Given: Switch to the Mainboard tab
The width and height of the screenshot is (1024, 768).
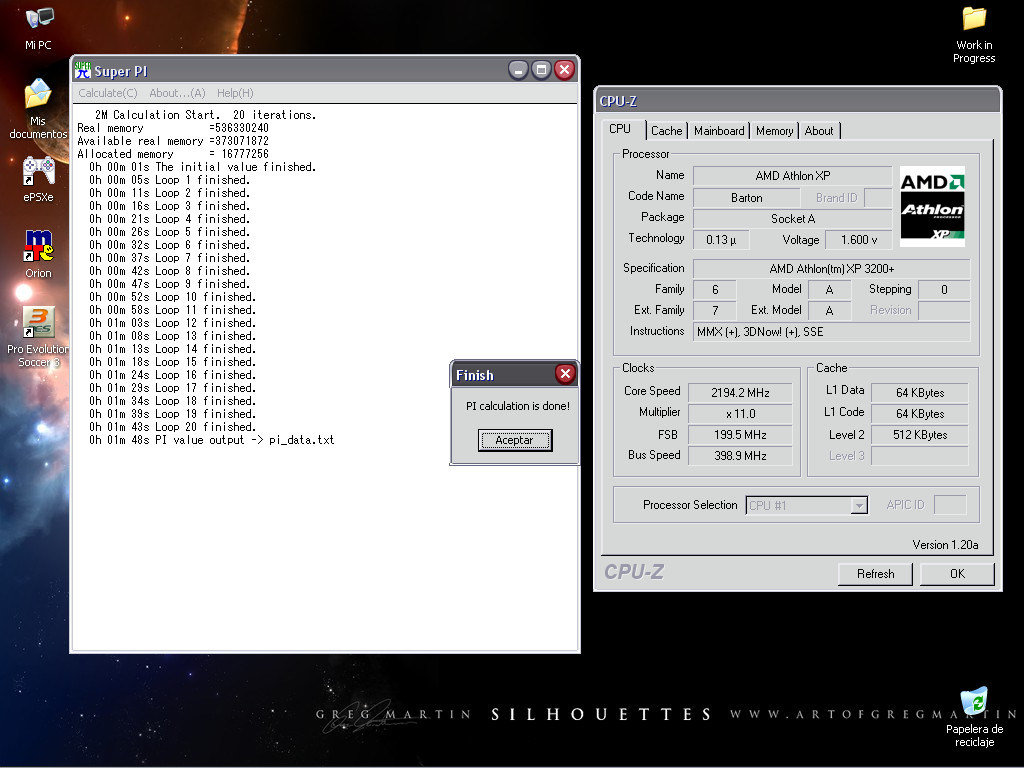Looking at the screenshot, I should click(x=719, y=131).
